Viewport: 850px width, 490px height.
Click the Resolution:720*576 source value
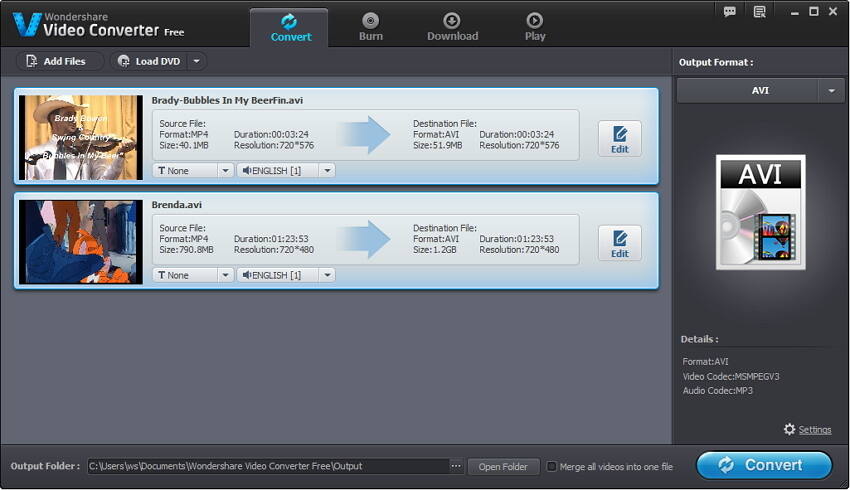pos(274,145)
